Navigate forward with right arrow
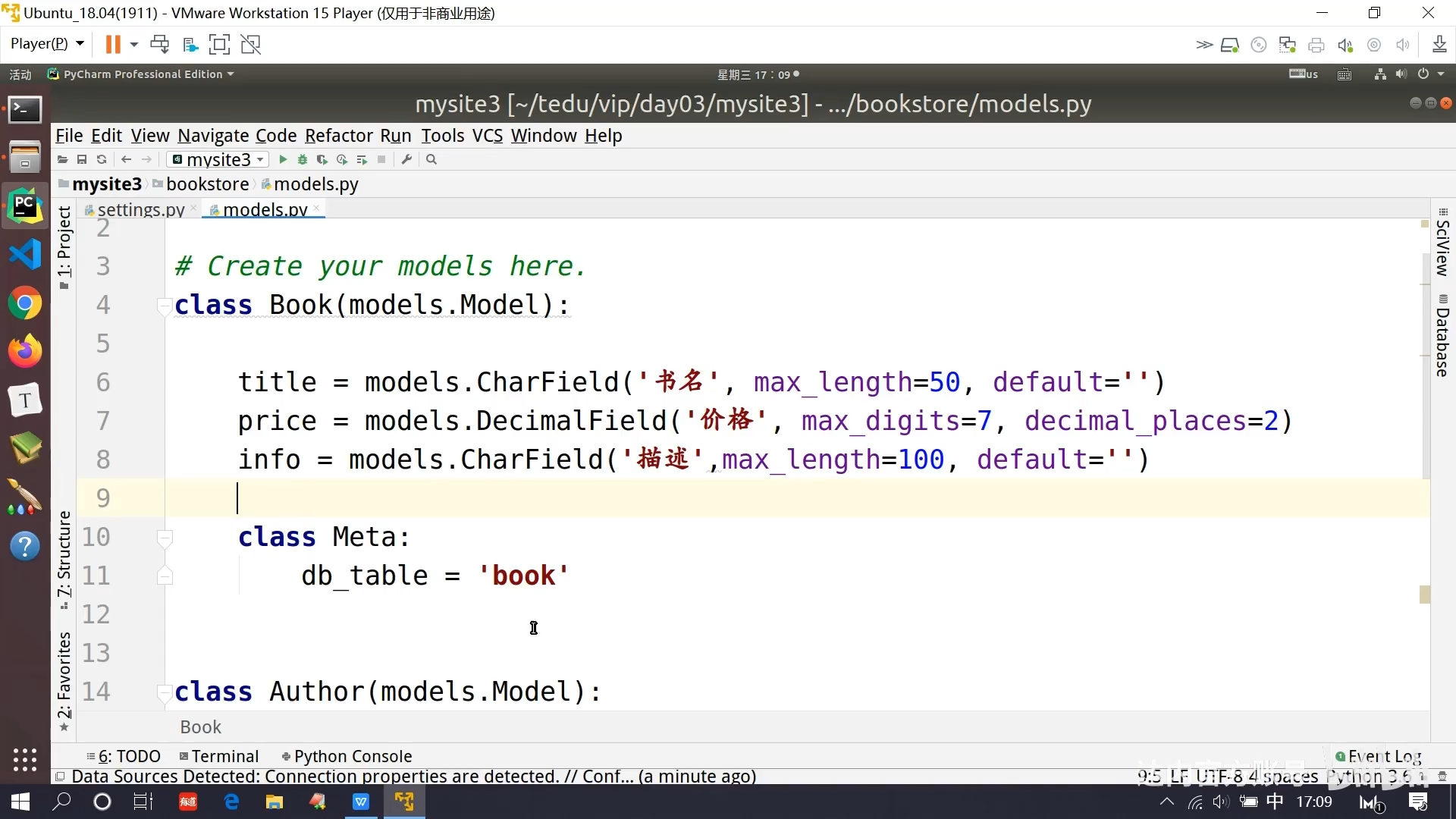The image size is (1456, 819). [147, 160]
